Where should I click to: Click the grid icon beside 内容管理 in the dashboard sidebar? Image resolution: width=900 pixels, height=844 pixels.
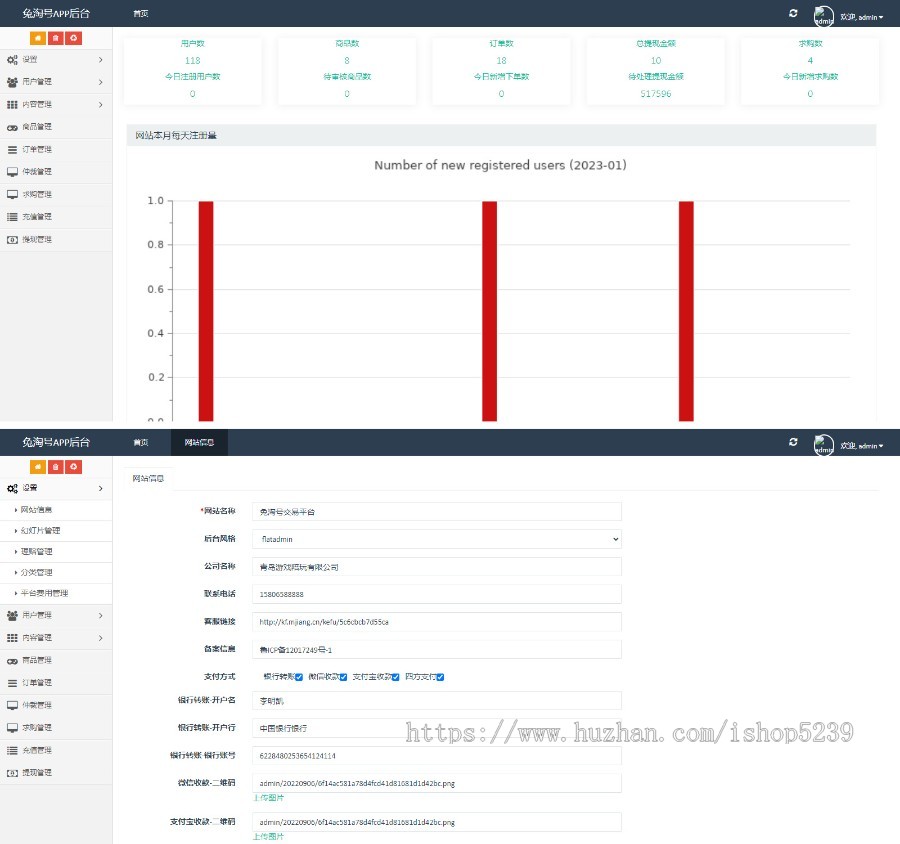[12, 104]
